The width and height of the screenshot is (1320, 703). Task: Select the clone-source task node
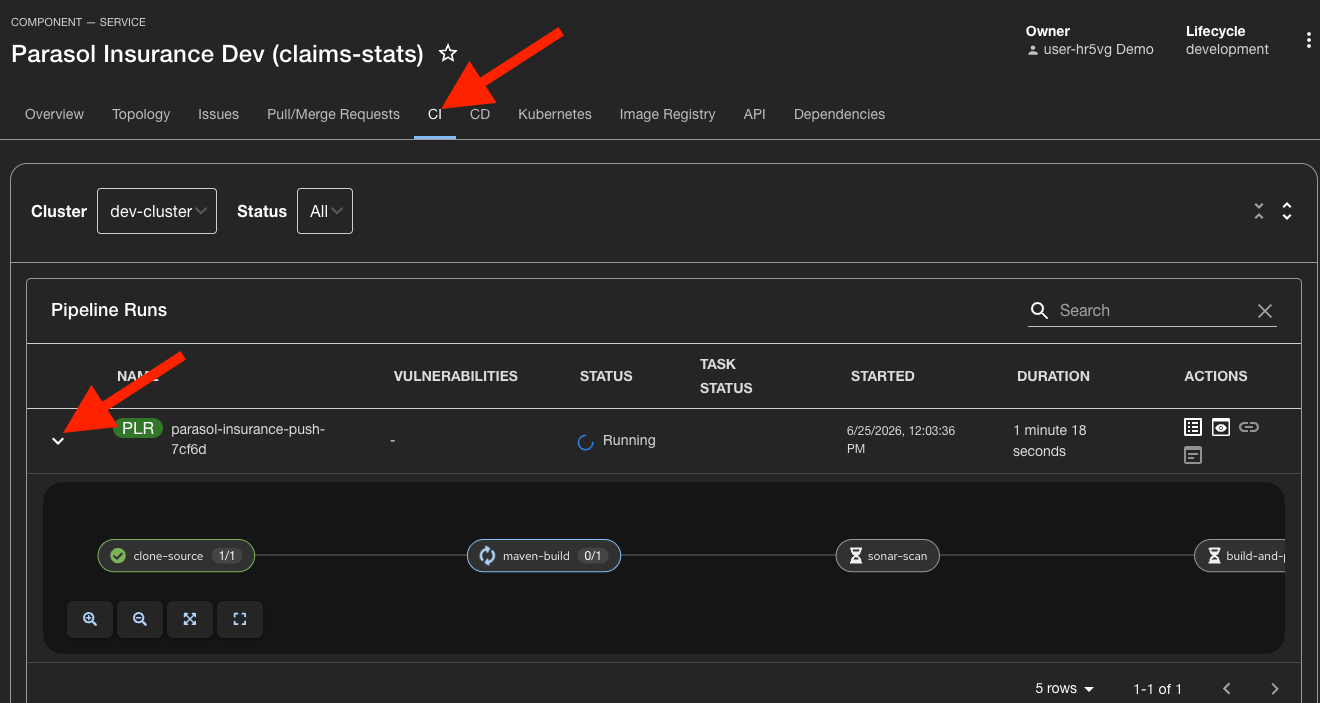(176, 555)
